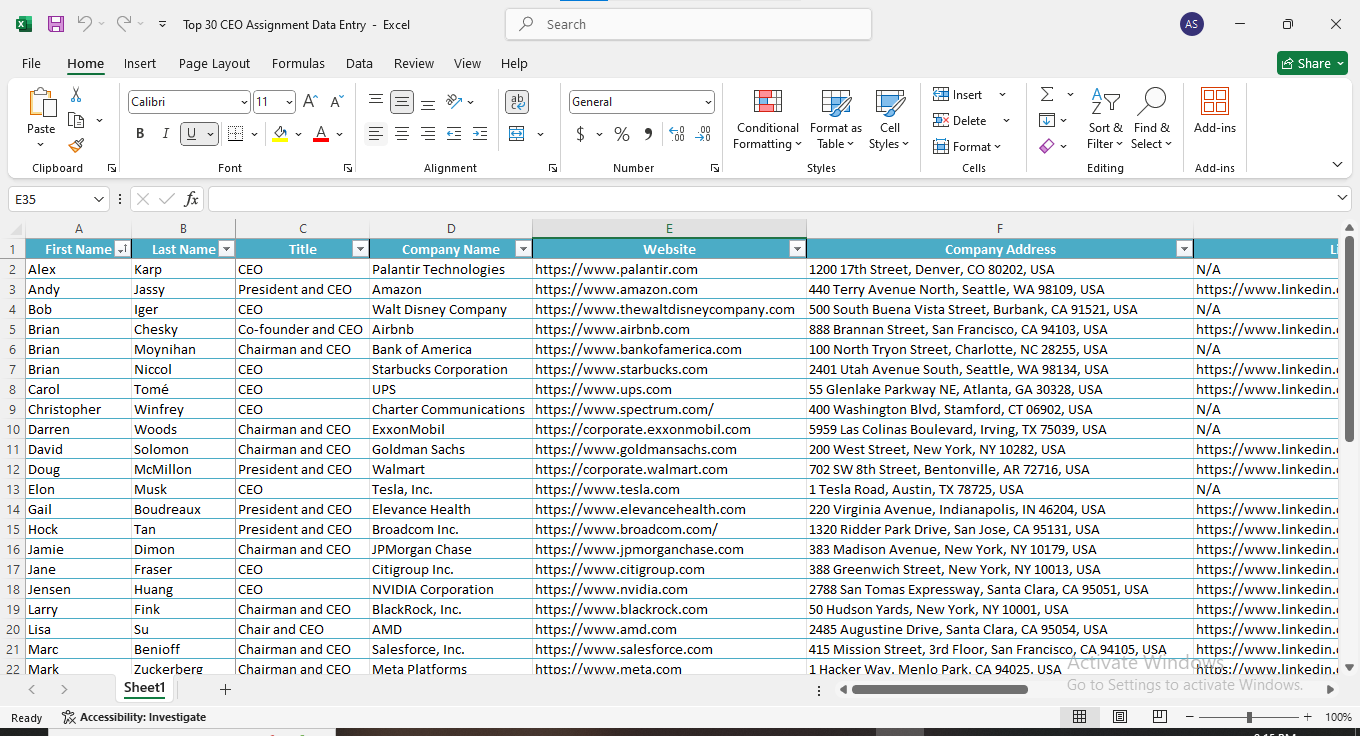The width and height of the screenshot is (1360, 736).
Task: Click the Decrease Font Size icon
Action: click(x=336, y=102)
